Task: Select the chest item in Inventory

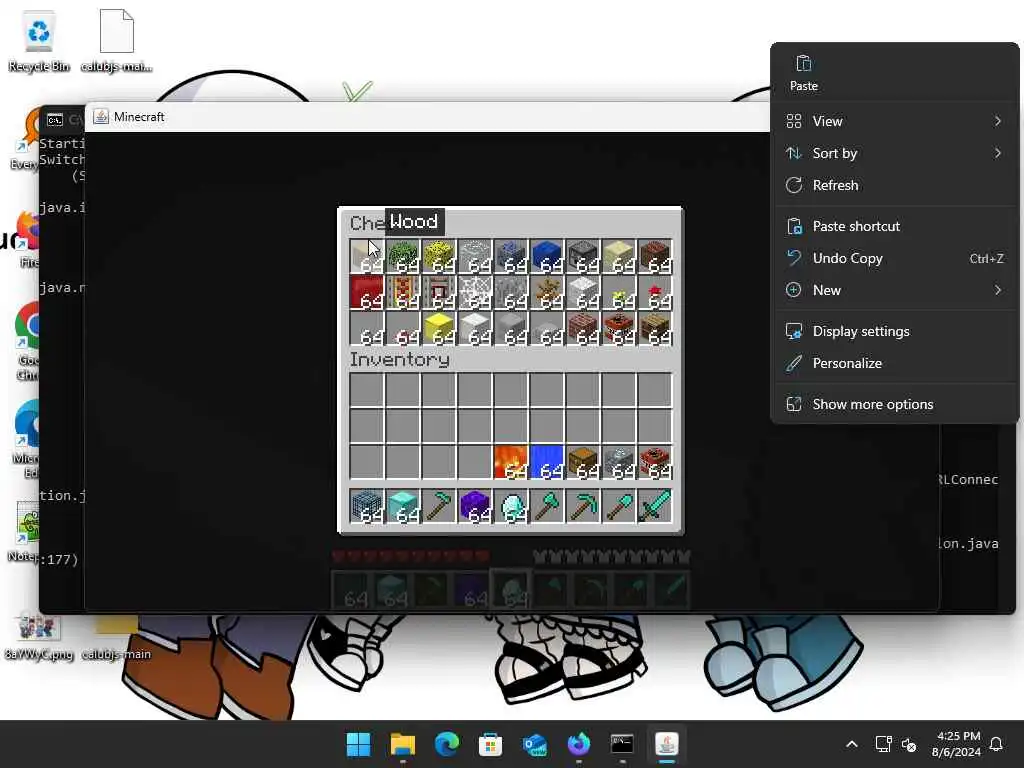Action: point(582,462)
